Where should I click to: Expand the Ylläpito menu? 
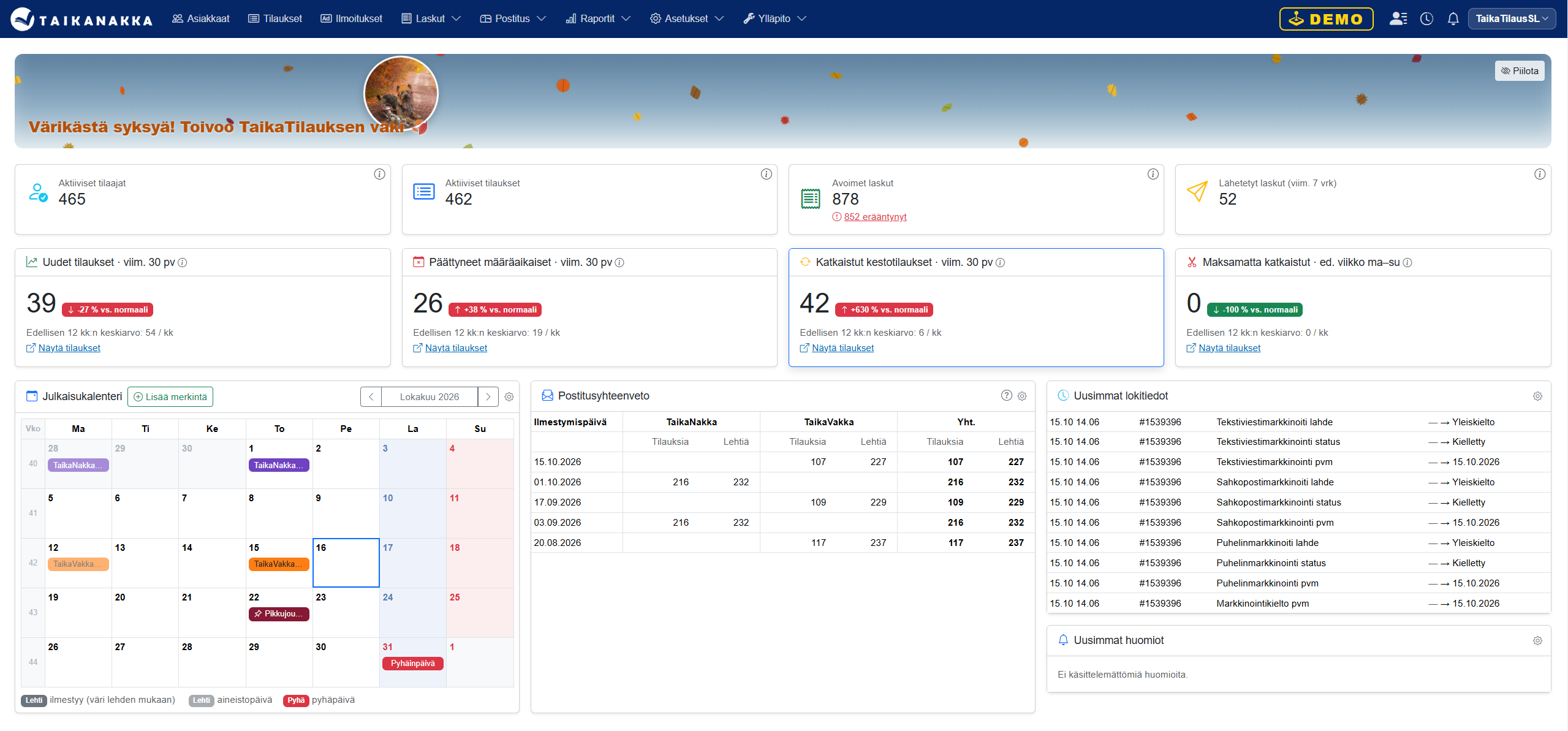click(x=775, y=18)
